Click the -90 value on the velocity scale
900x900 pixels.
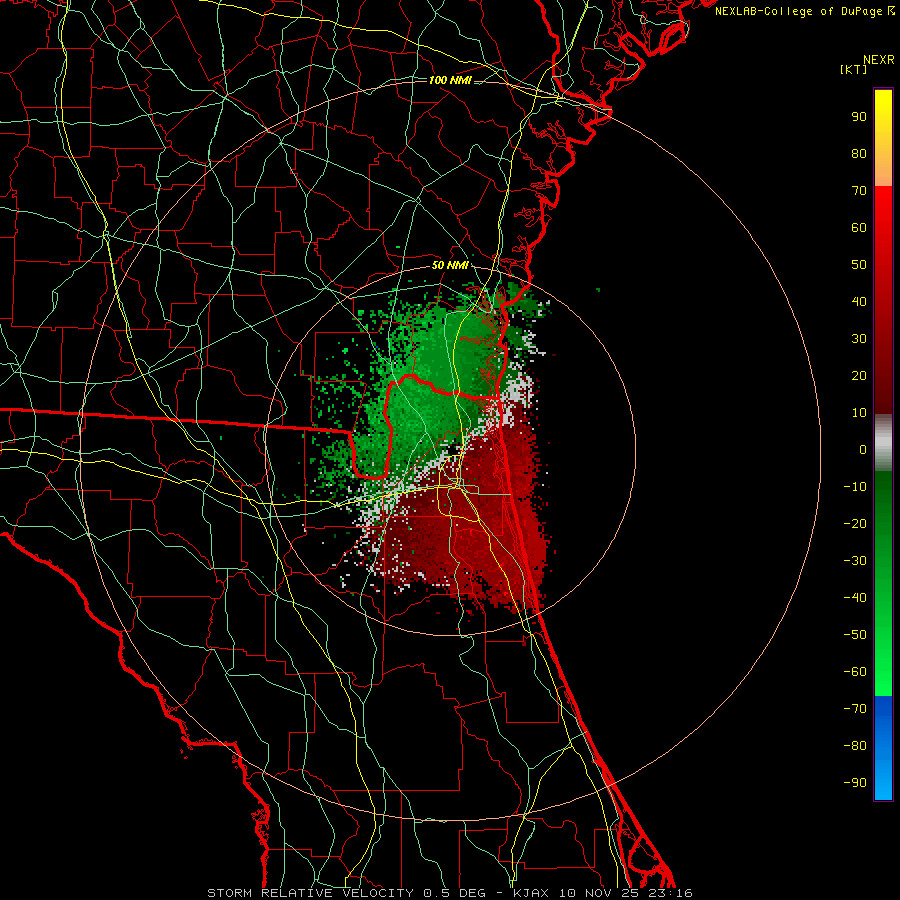coord(855,783)
